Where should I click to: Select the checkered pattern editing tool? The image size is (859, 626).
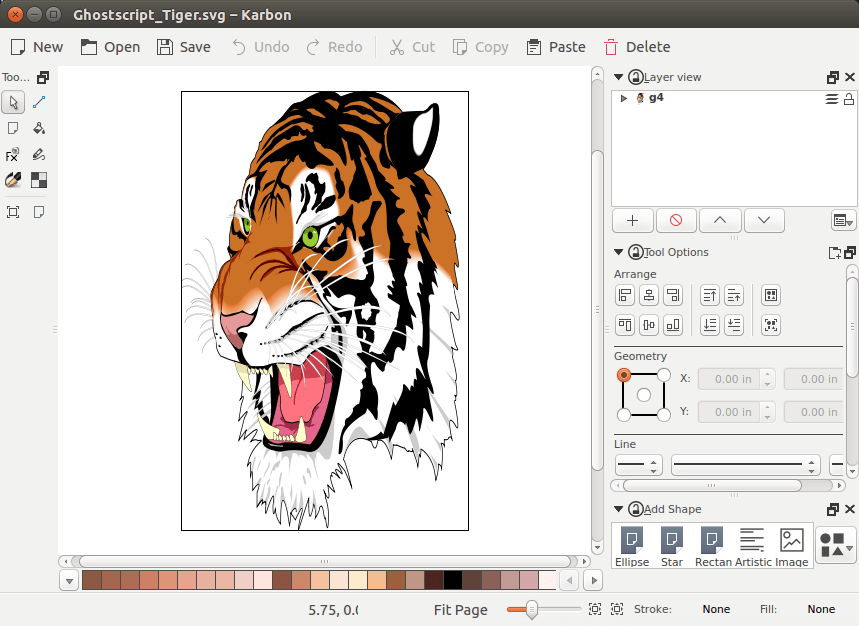39,180
